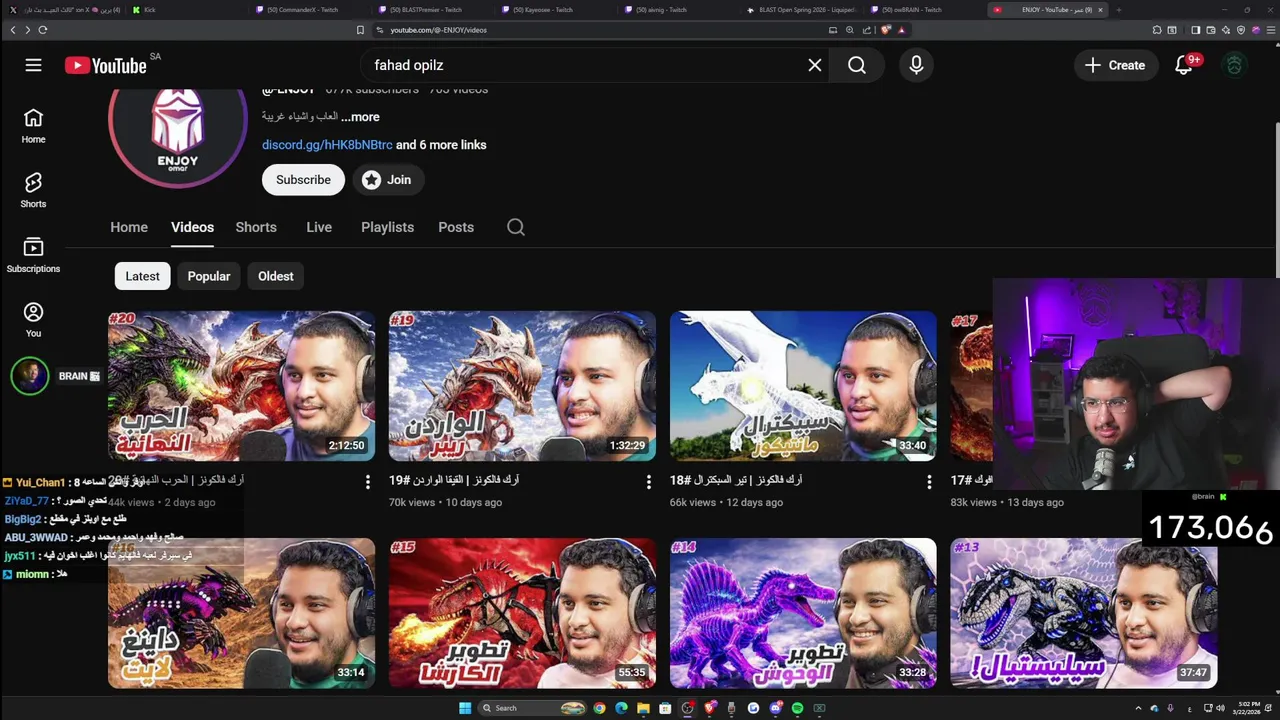Expand the channel description with ...more

[x=360, y=117]
